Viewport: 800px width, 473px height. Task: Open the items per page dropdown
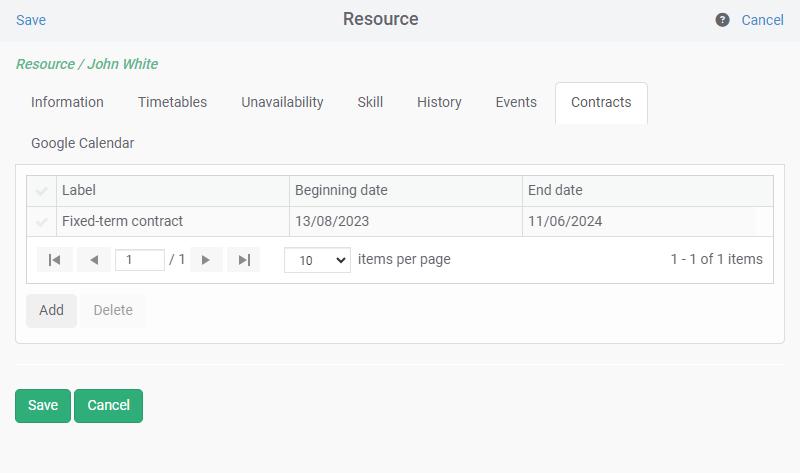point(317,260)
